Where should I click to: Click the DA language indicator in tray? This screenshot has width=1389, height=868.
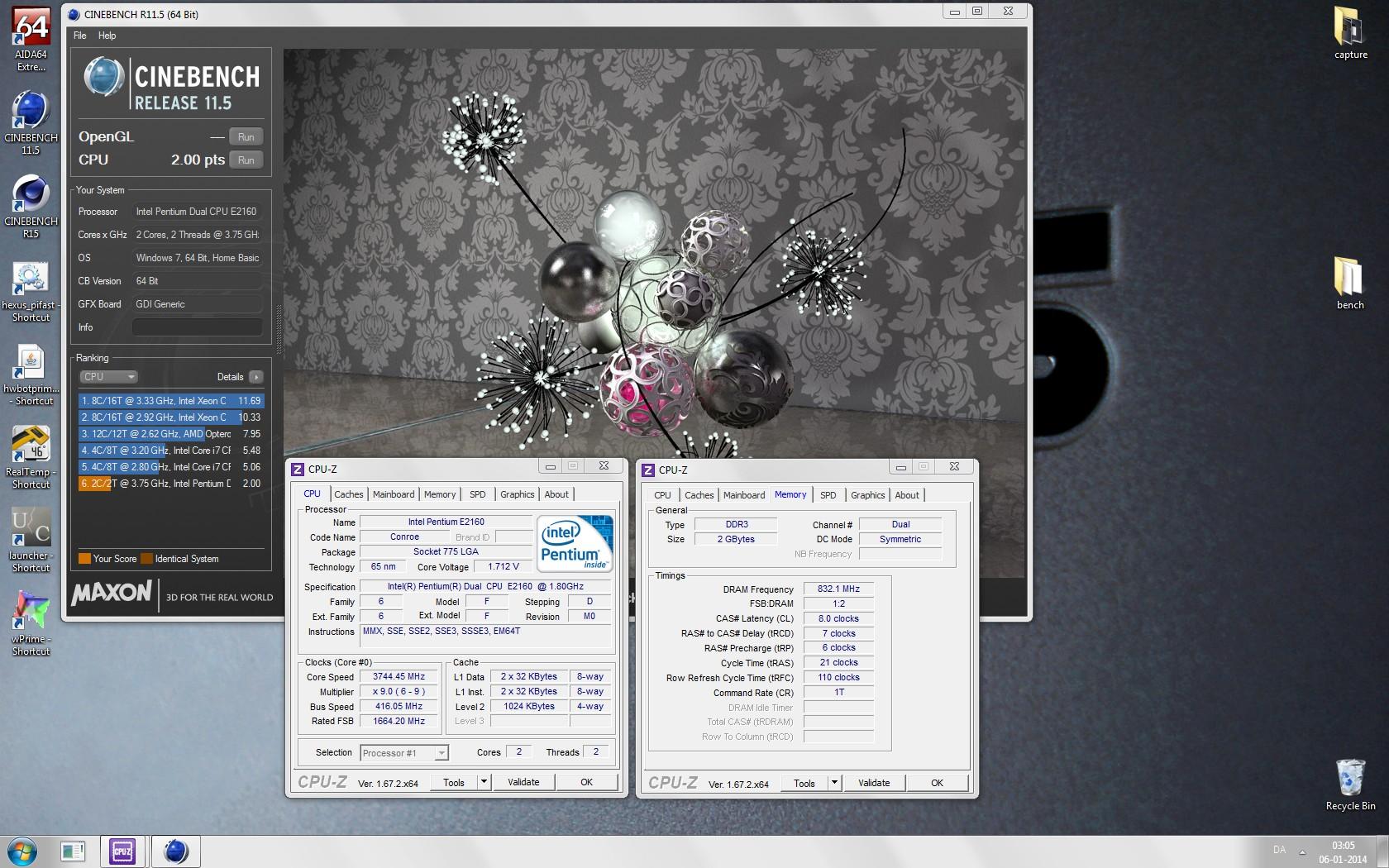(x=1279, y=850)
